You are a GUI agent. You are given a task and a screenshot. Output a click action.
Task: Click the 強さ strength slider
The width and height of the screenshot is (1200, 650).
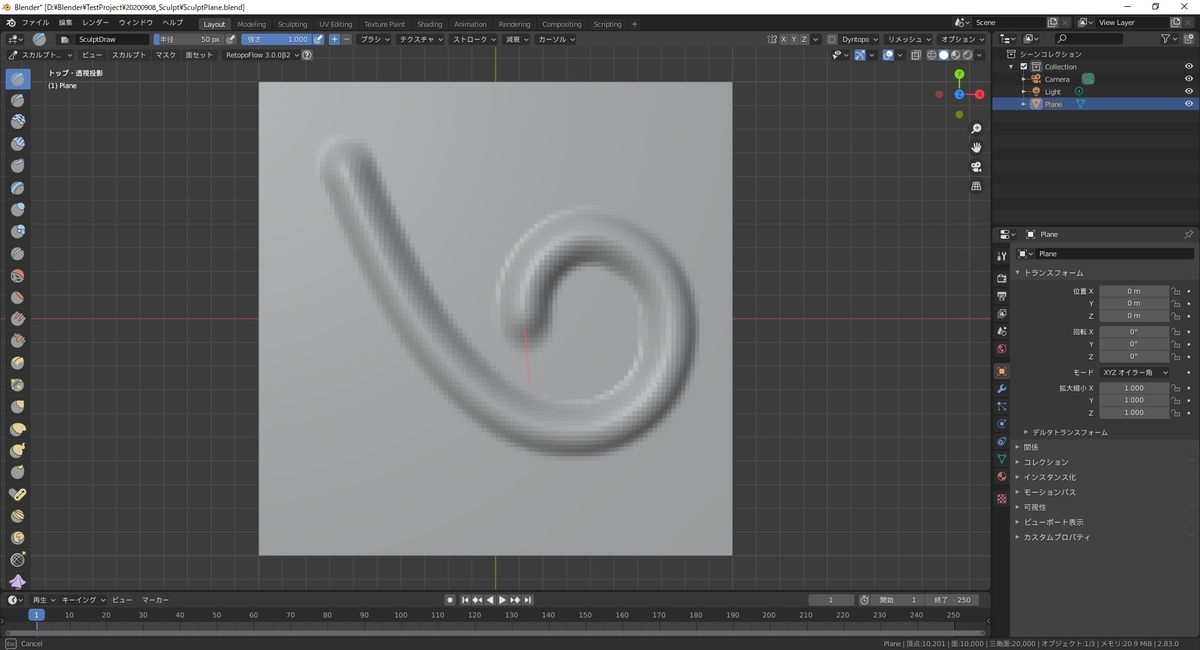tap(277, 39)
